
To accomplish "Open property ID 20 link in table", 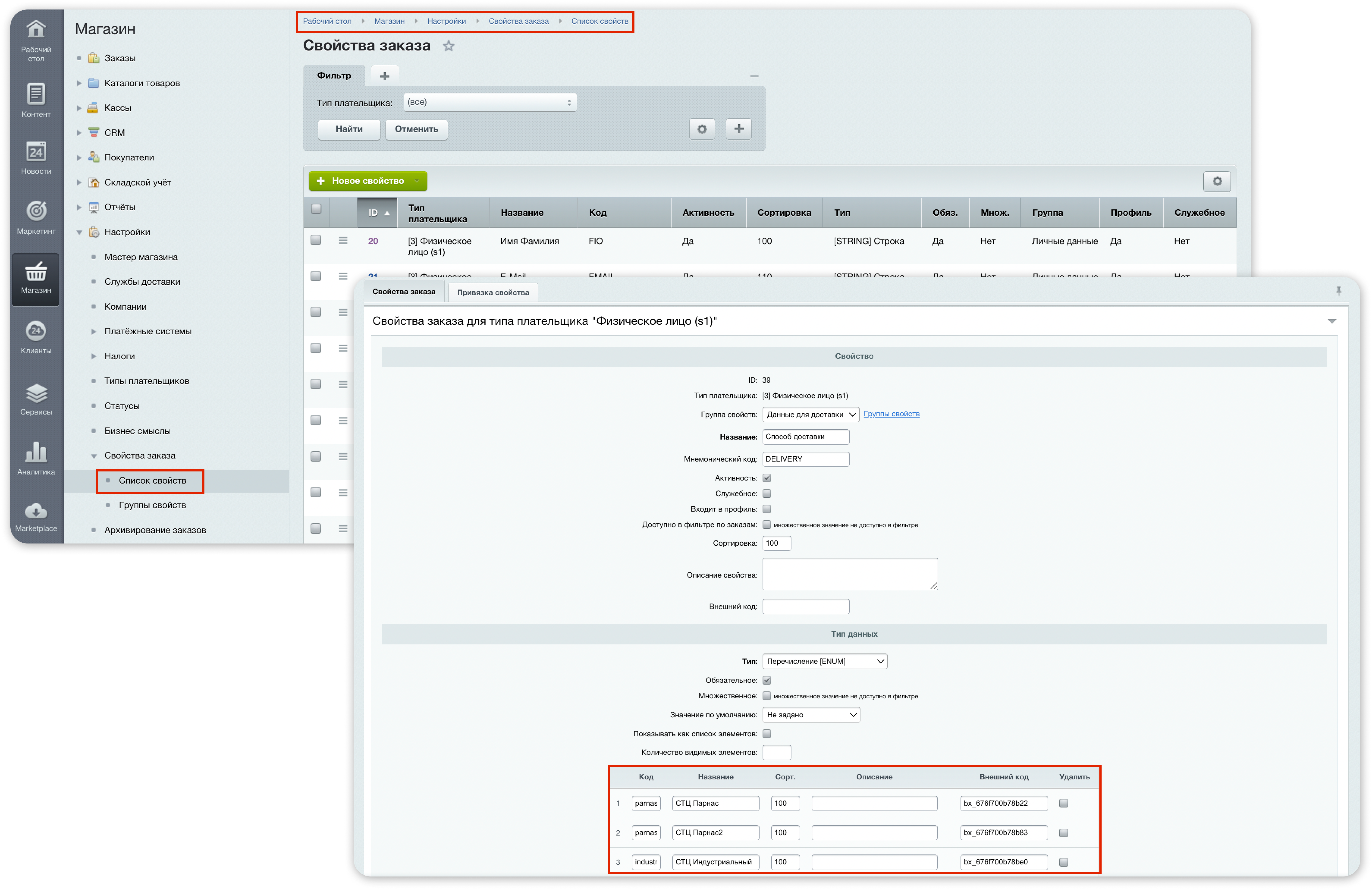I will pos(373,241).
